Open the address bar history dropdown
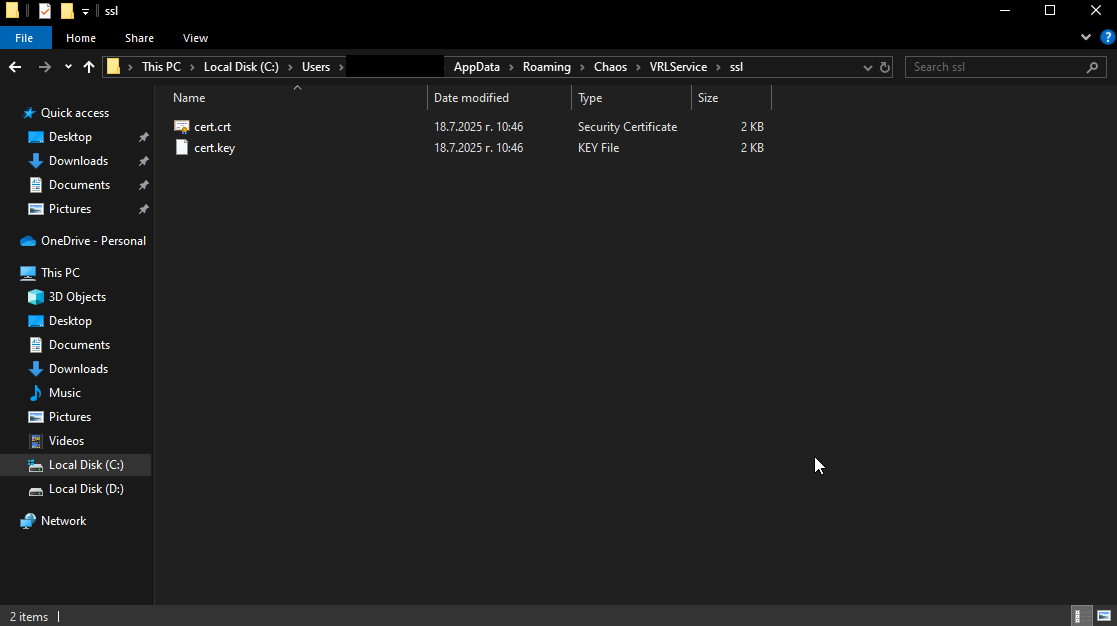The image size is (1117, 626). pyautogui.click(x=866, y=67)
